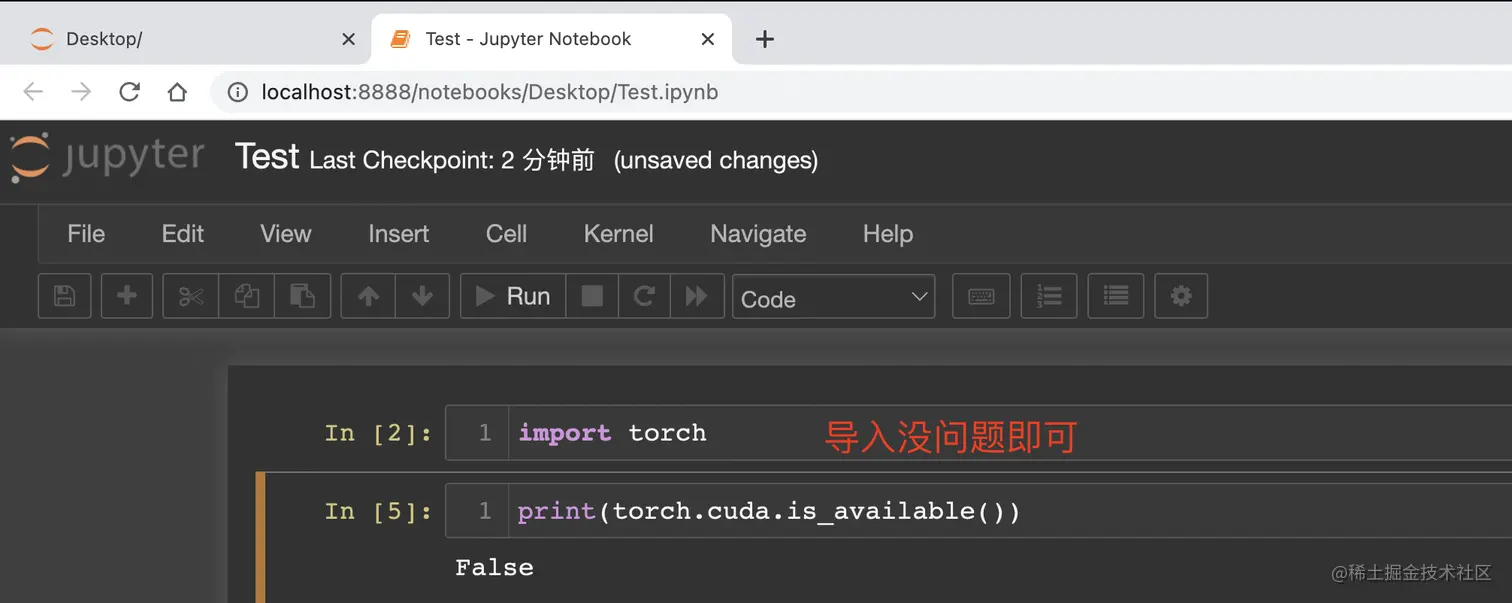Open the Cell menu
1512x603 pixels.
tap(506, 234)
